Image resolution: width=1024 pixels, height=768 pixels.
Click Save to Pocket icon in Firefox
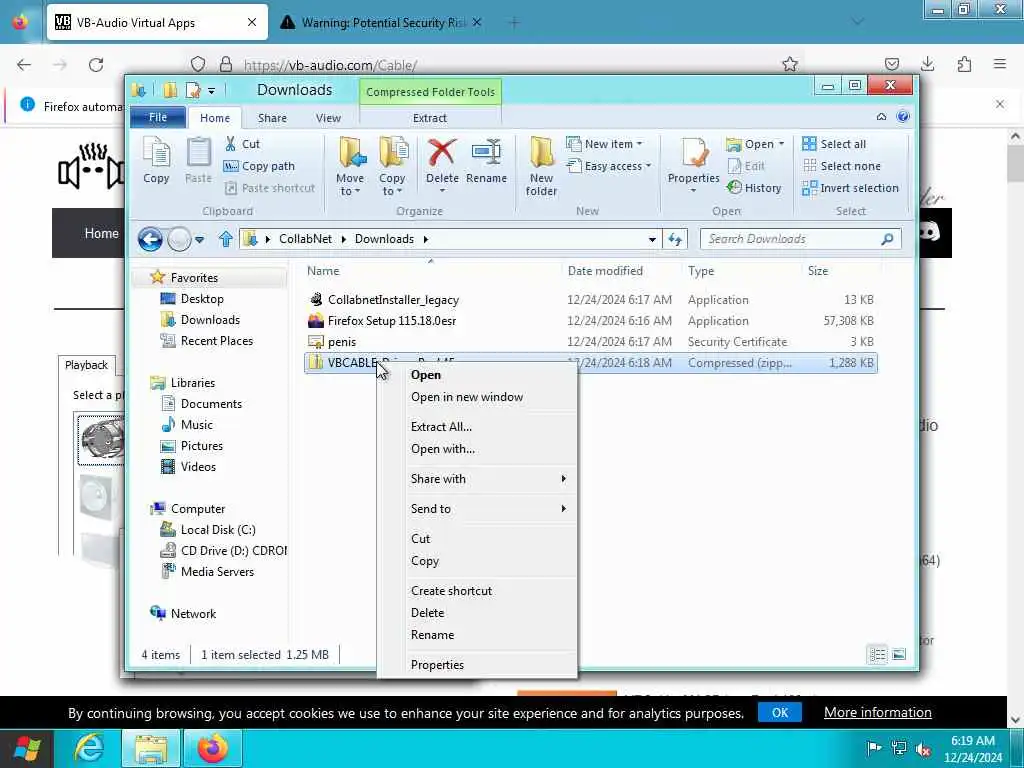[x=891, y=64]
